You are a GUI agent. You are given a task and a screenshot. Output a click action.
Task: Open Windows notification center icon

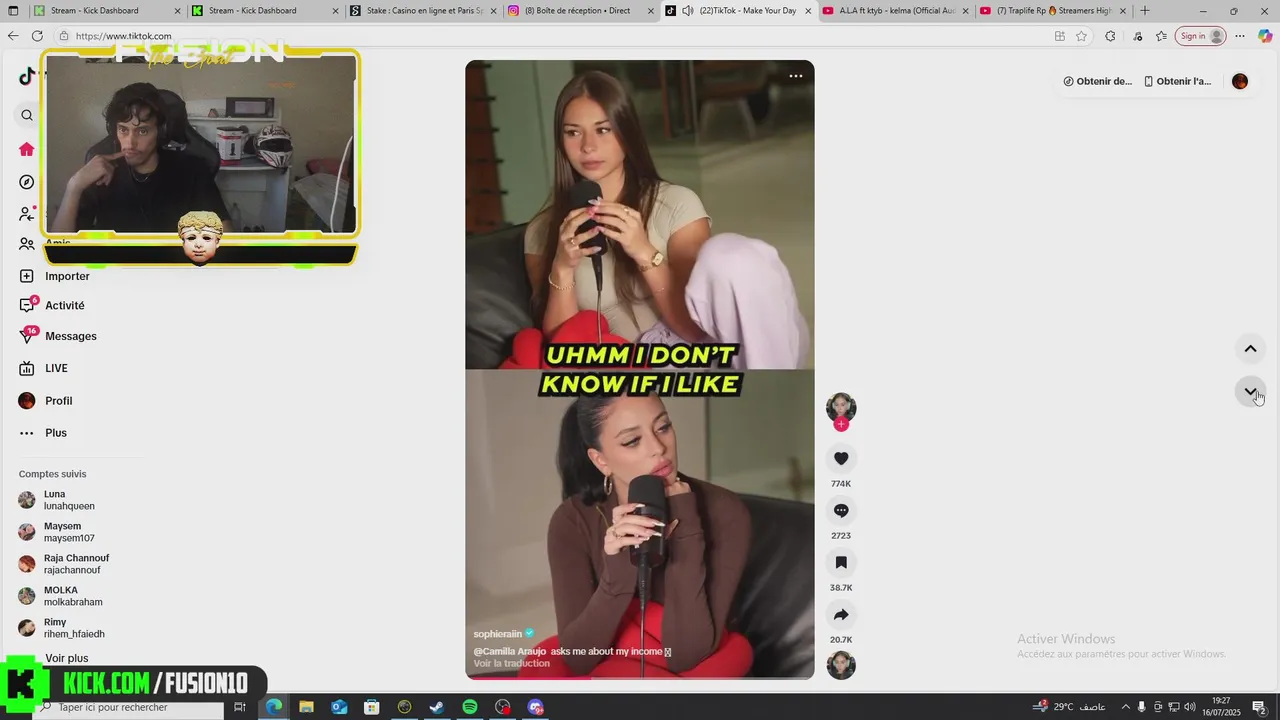point(1259,707)
